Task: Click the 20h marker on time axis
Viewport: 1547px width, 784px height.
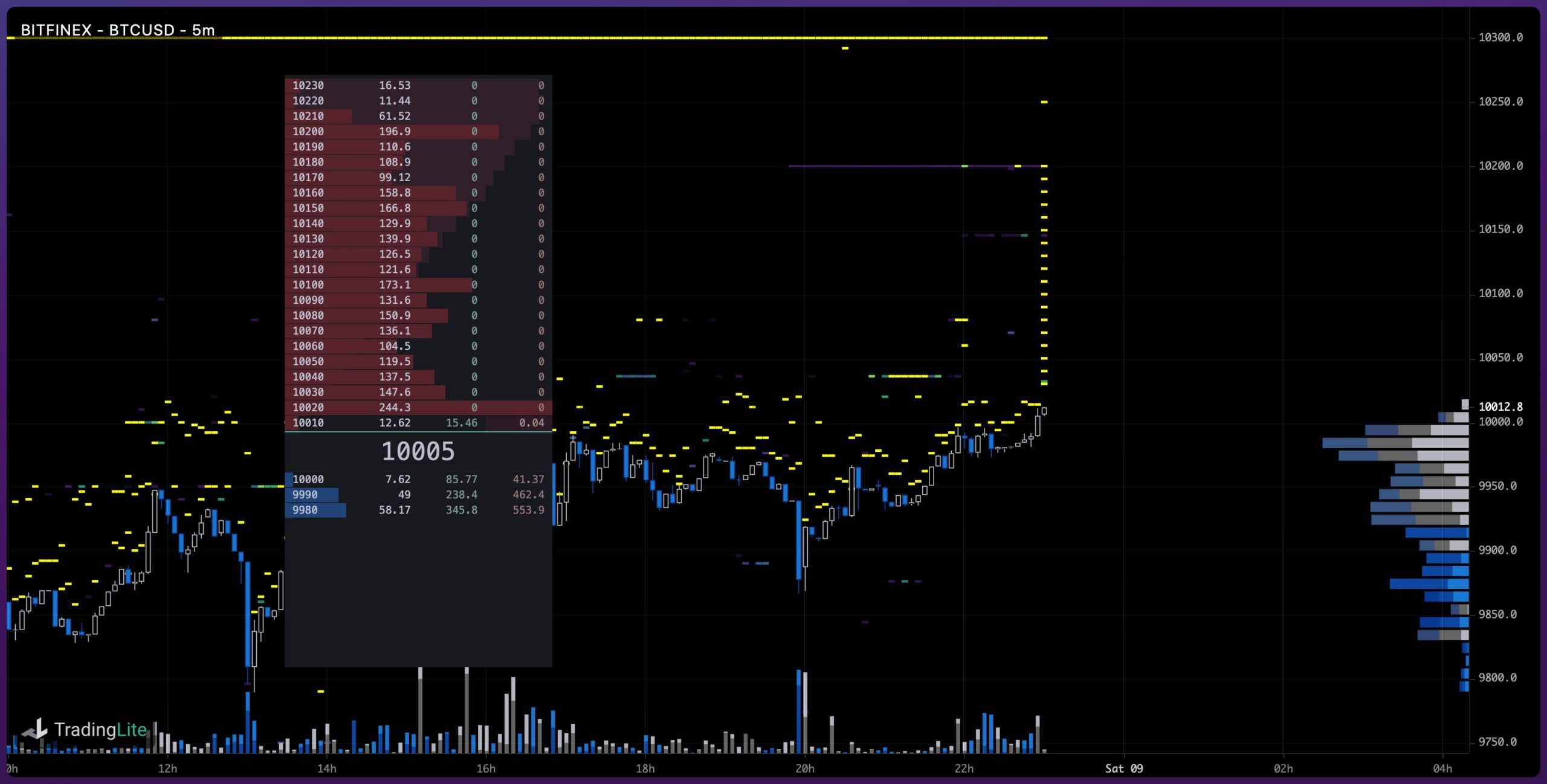Action: click(x=804, y=768)
